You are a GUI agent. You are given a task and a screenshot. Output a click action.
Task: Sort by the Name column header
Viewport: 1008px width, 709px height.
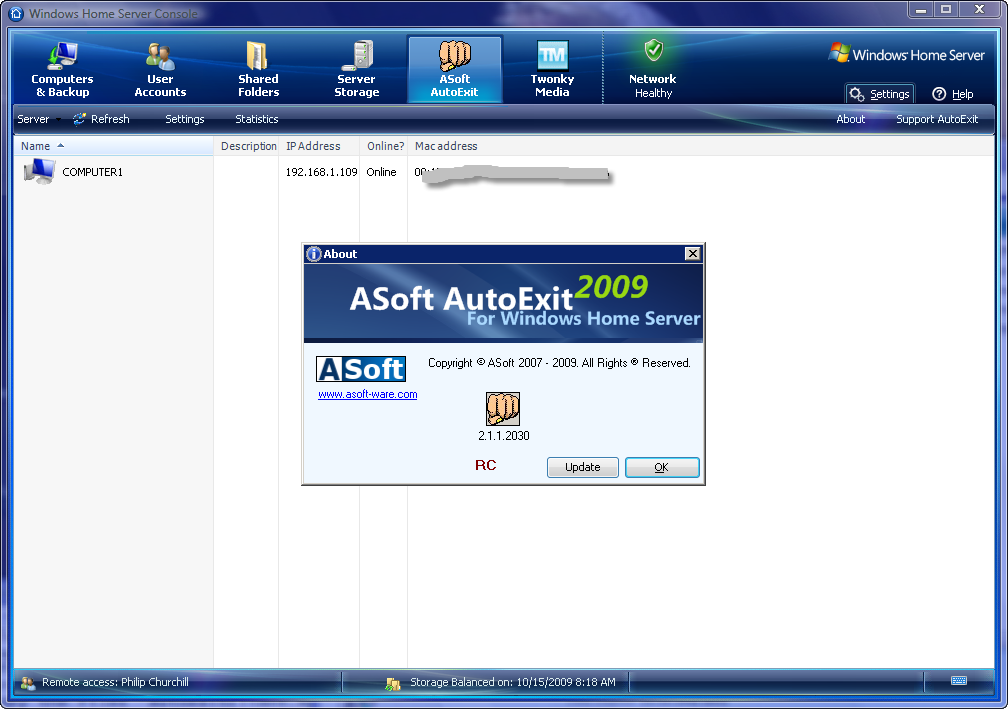[x=114, y=146]
